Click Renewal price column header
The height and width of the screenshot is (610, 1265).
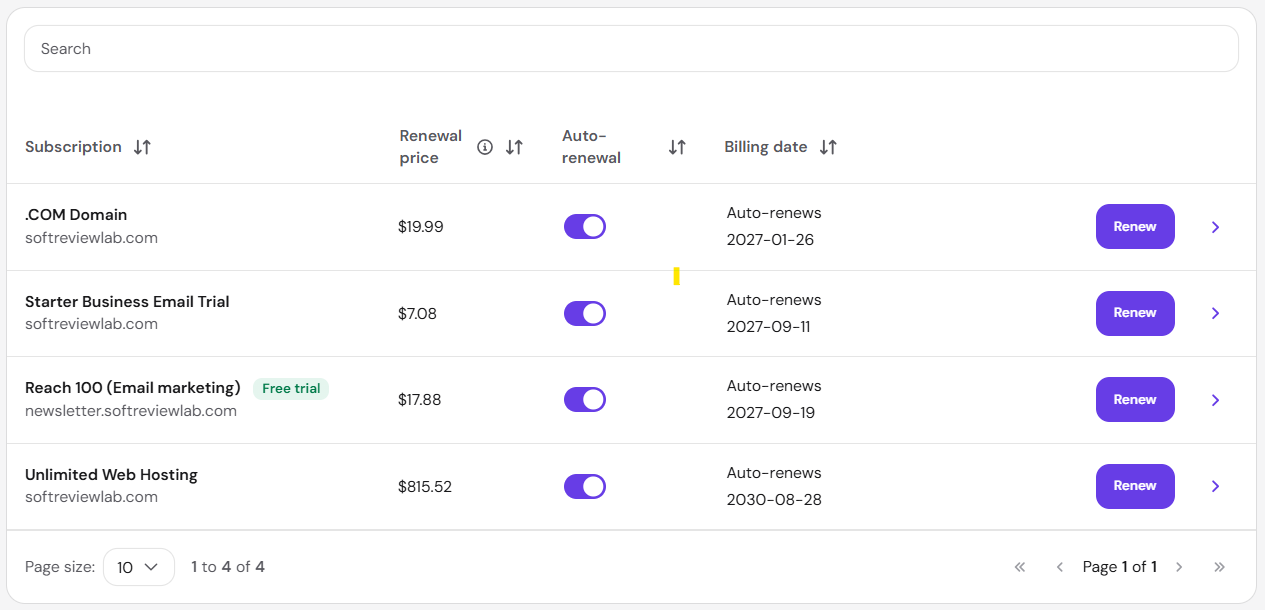pos(431,147)
